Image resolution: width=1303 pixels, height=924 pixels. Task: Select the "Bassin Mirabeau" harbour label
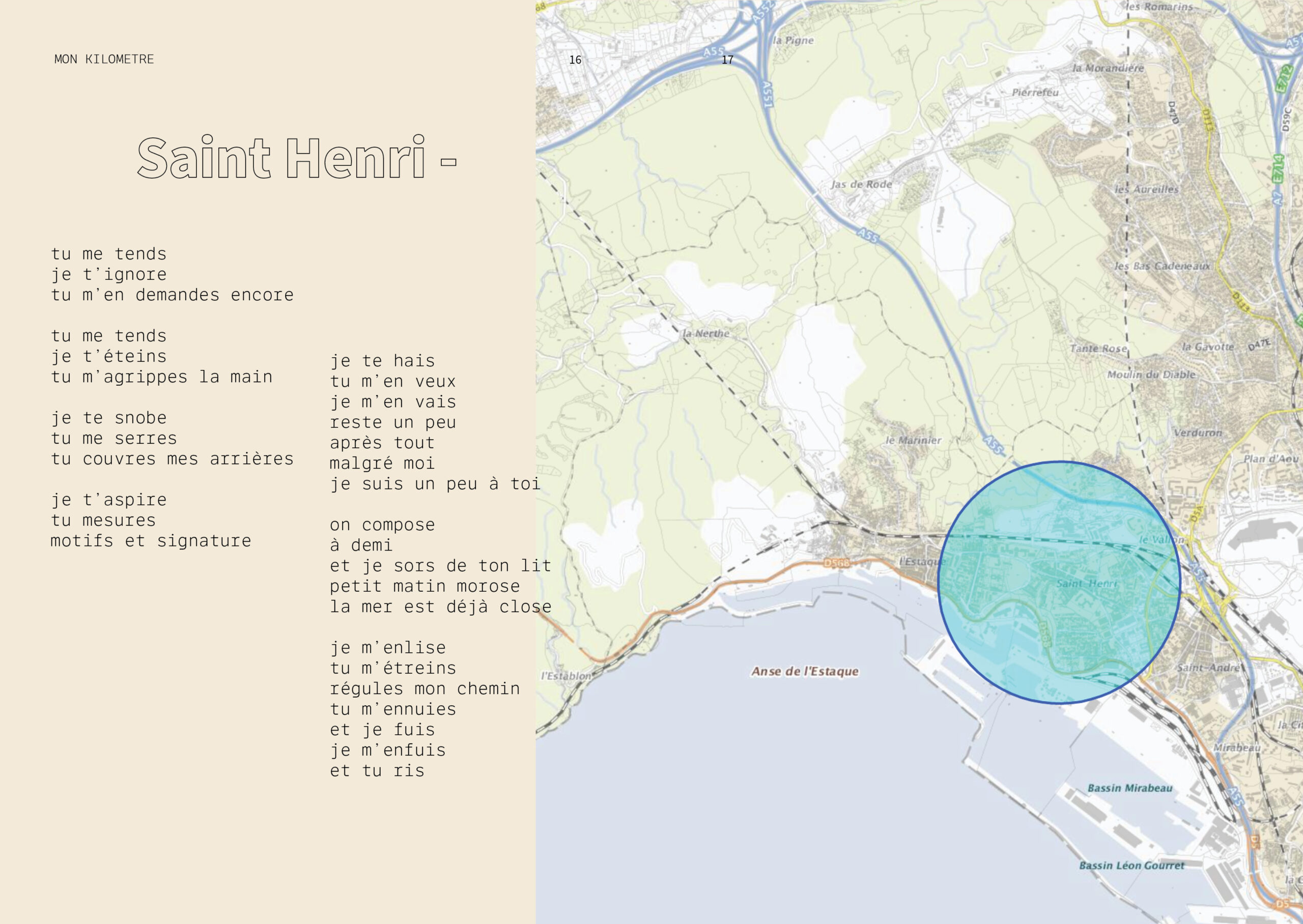coord(1130,788)
